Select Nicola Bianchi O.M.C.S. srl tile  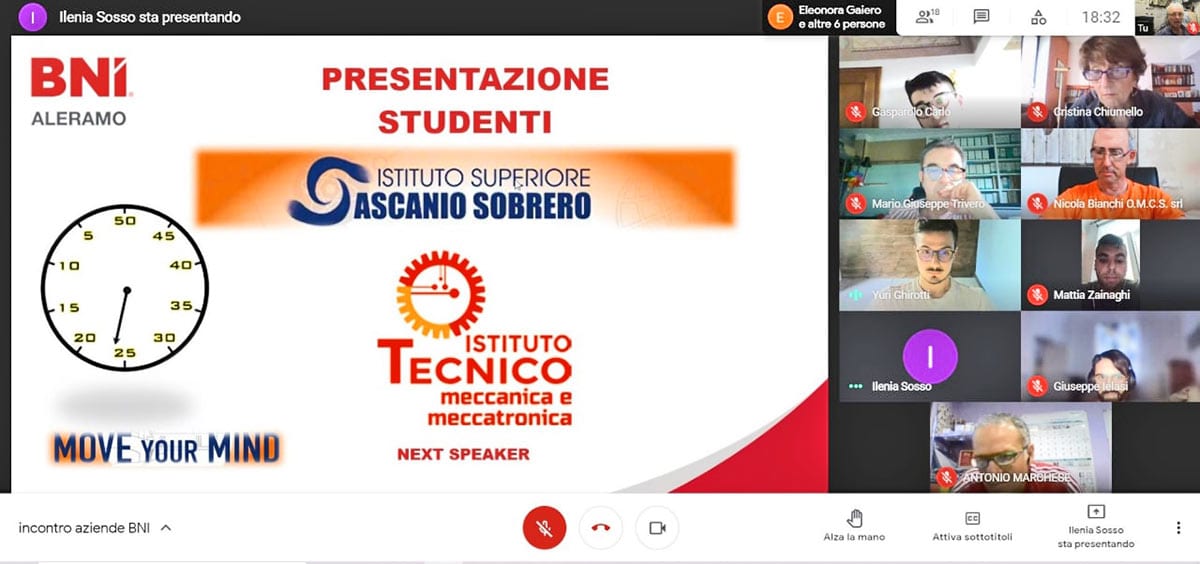1110,173
